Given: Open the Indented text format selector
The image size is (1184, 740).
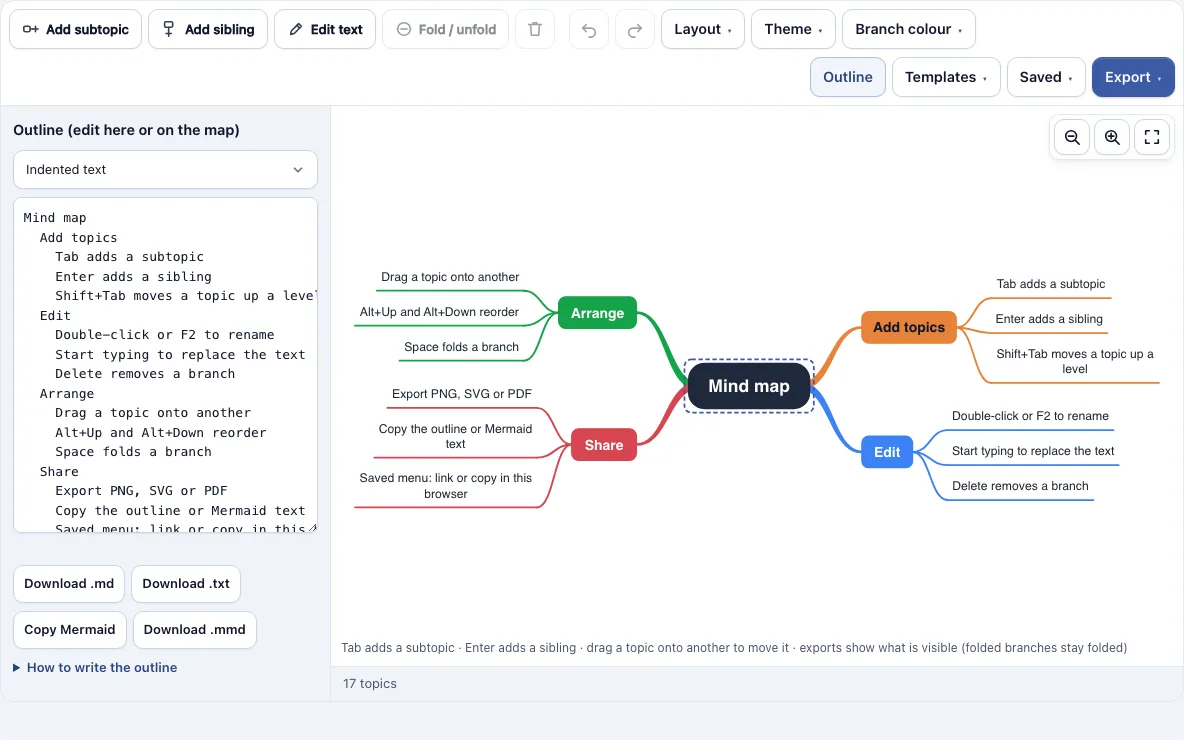Looking at the screenshot, I should (165, 170).
